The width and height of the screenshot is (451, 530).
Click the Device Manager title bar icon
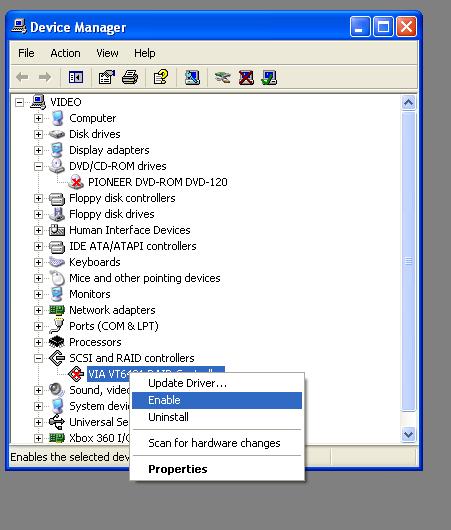pos(19,26)
